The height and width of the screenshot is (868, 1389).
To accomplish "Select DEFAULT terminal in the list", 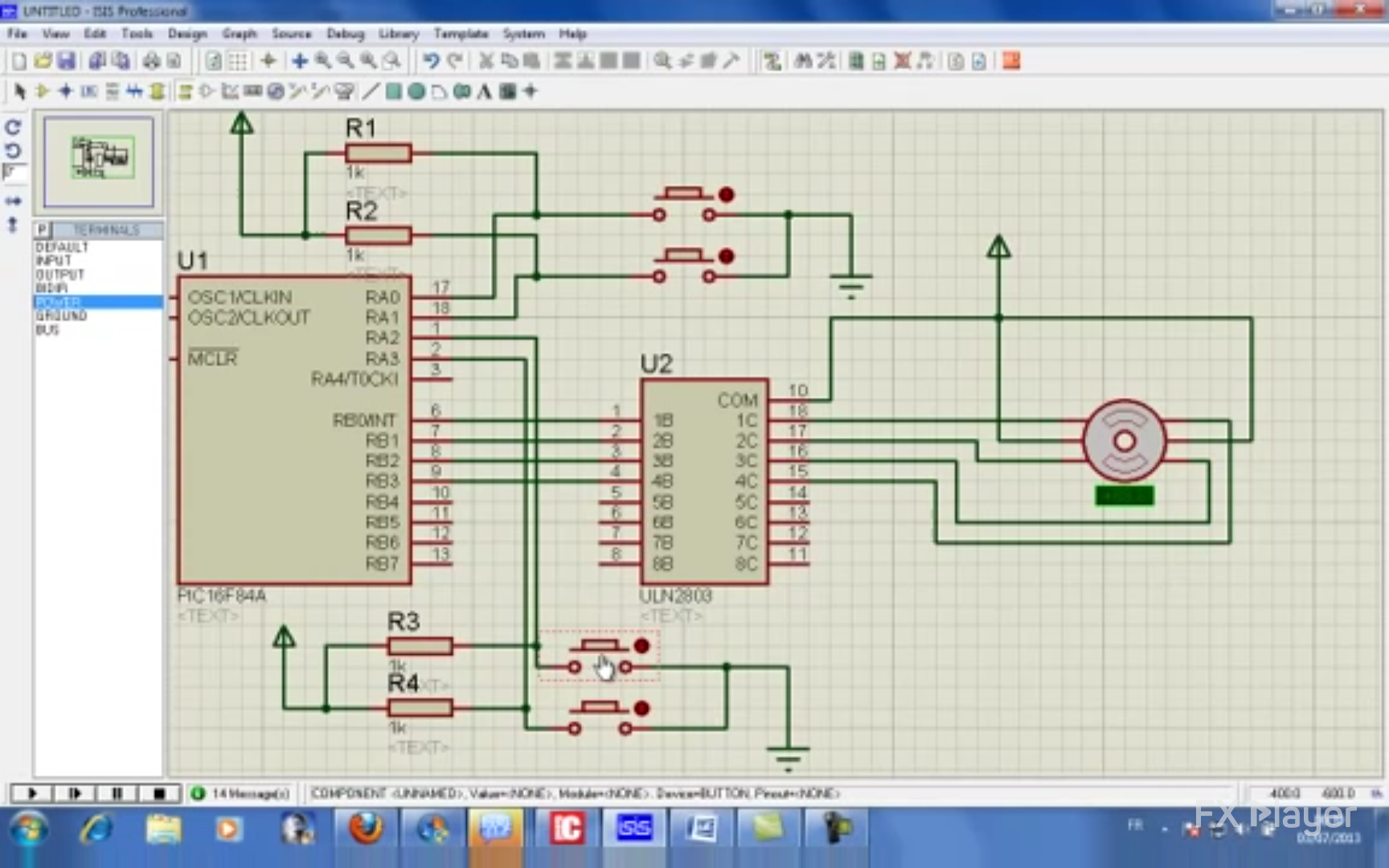I will tap(98, 248).
